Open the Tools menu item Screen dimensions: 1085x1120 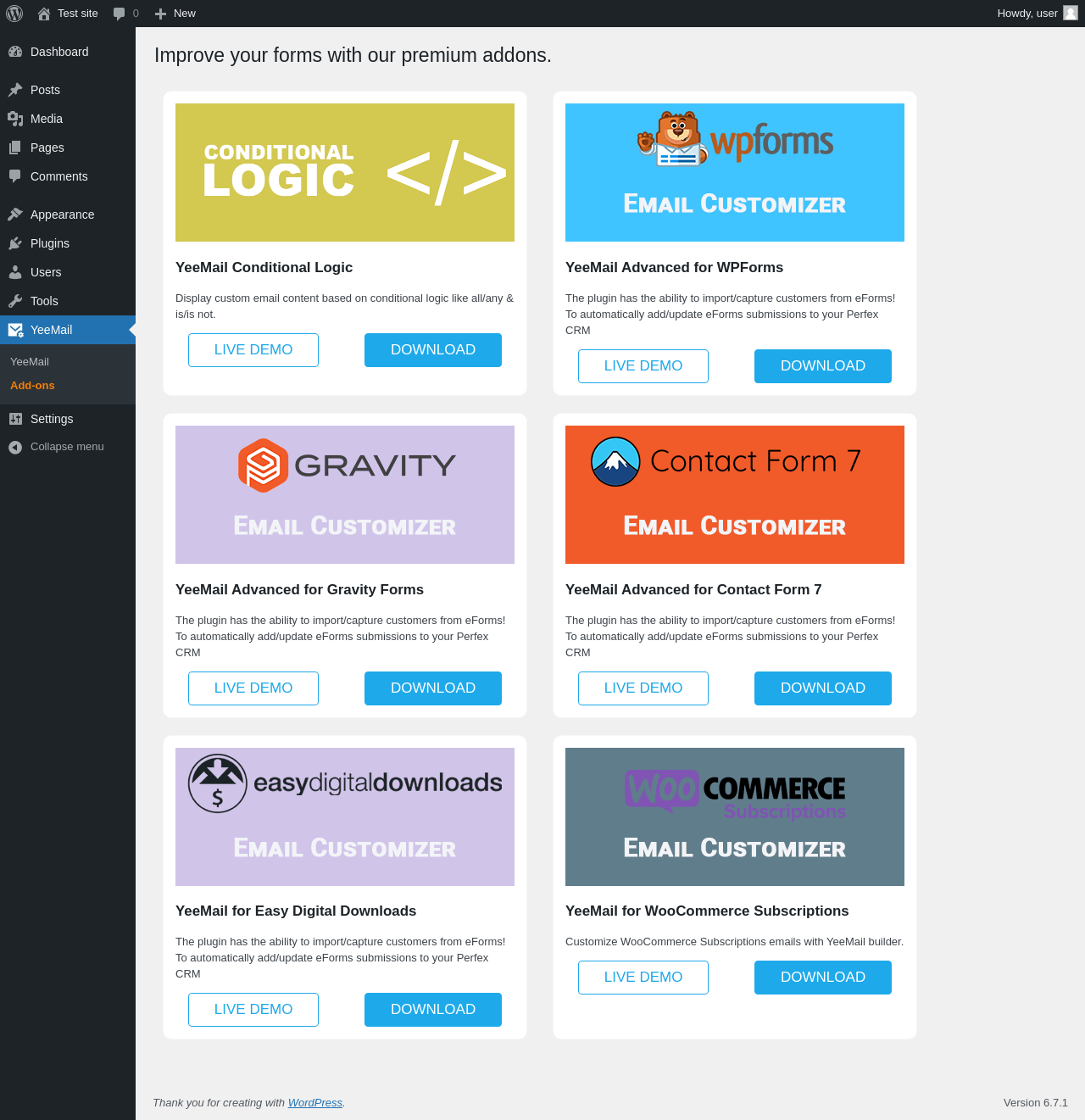pyautogui.click(x=68, y=301)
